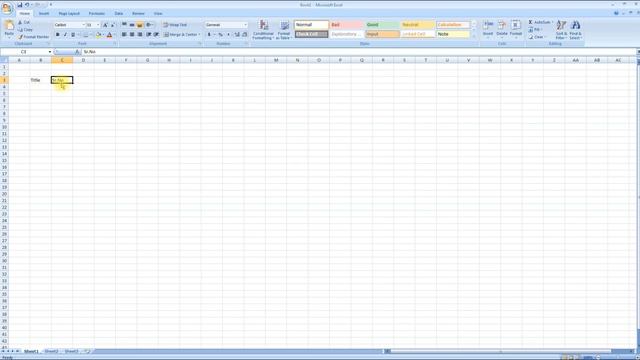Open the Merge & Center dropdown arrow

199,35
